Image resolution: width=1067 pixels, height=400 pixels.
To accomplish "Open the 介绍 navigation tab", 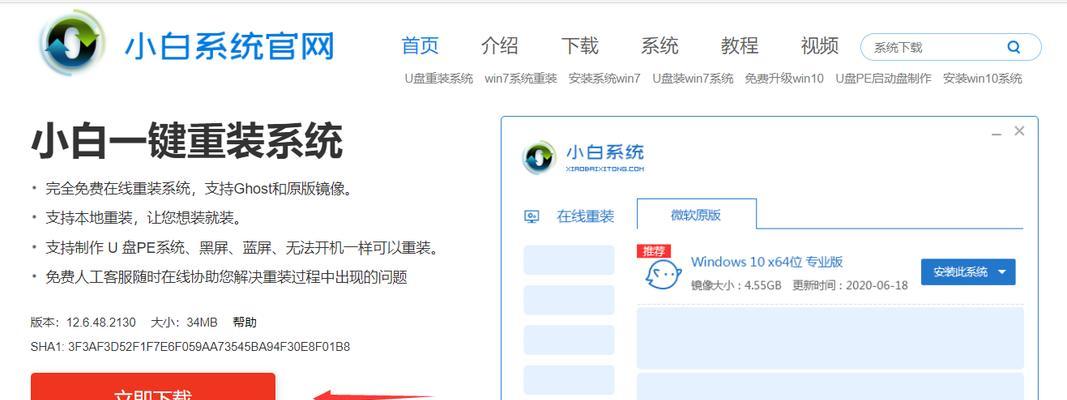I will 499,46.
